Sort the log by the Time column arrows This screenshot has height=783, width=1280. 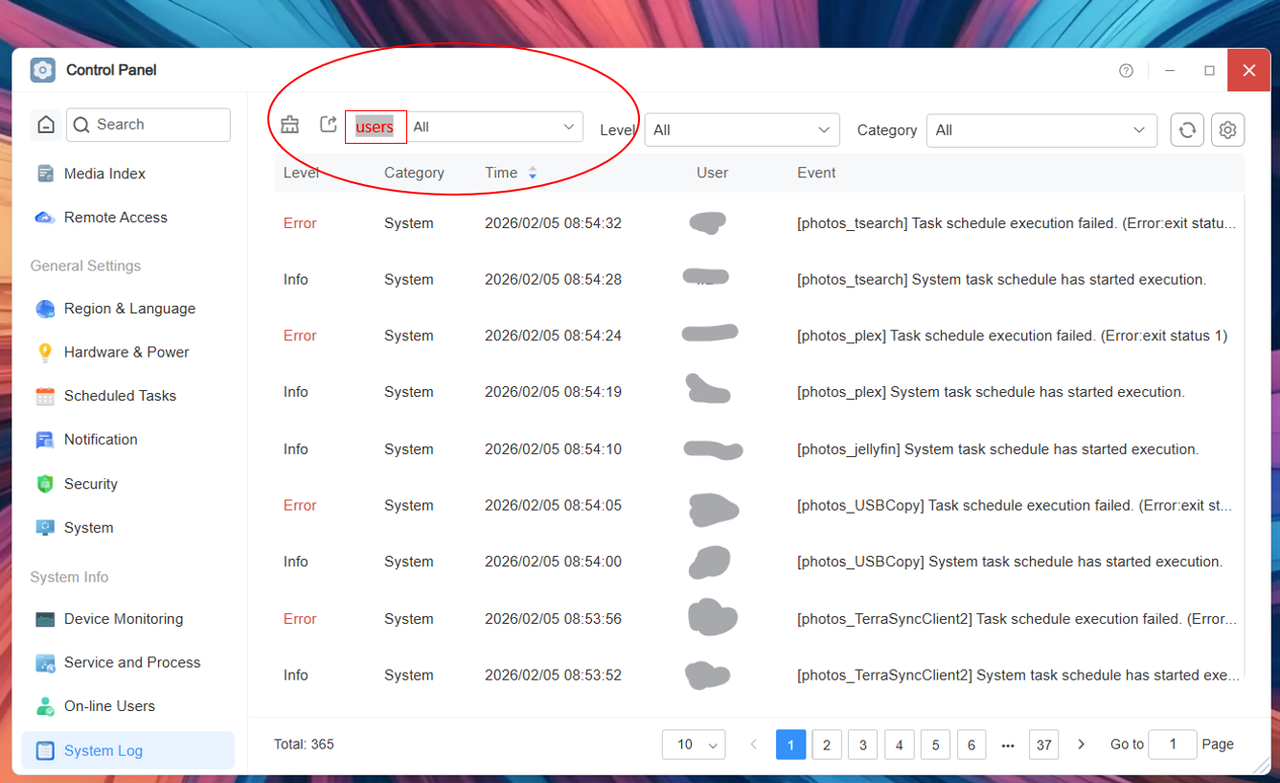pos(532,173)
